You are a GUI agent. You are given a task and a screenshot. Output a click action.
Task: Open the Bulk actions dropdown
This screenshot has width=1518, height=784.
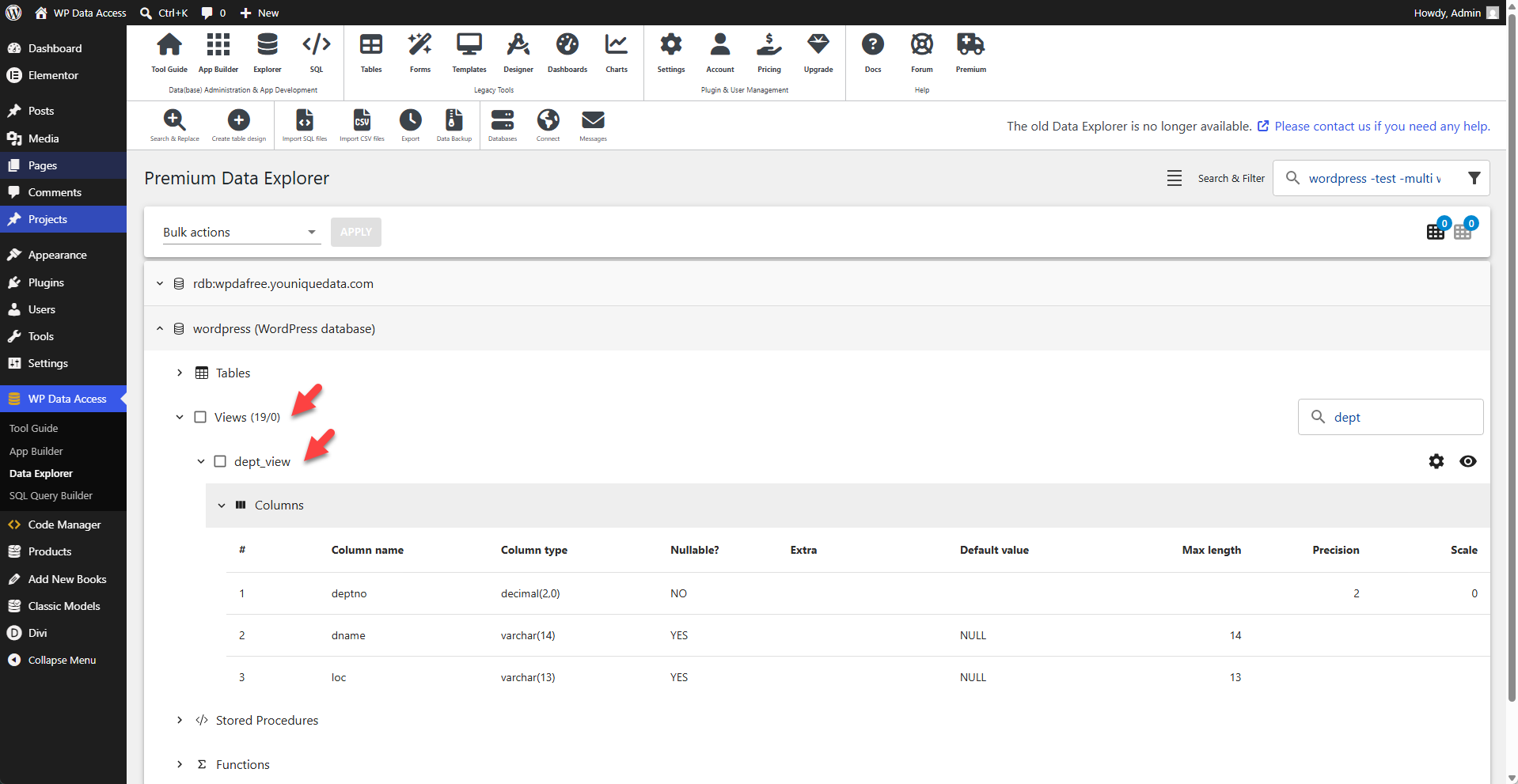coord(241,232)
